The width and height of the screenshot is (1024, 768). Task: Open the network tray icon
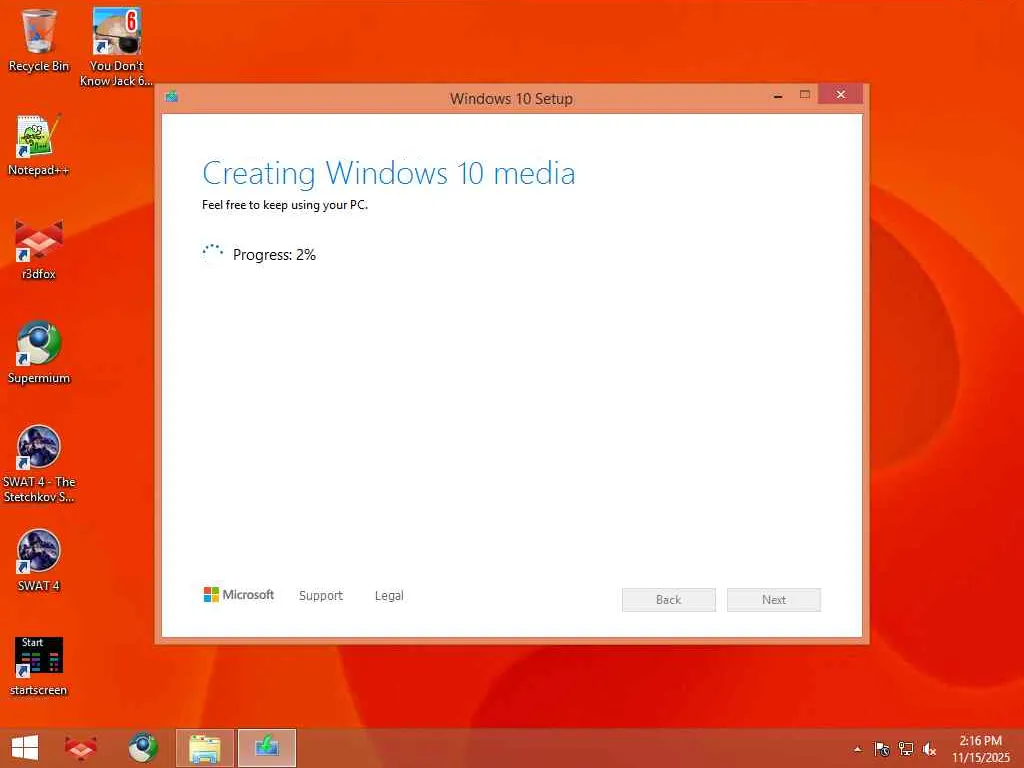tap(905, 749)
